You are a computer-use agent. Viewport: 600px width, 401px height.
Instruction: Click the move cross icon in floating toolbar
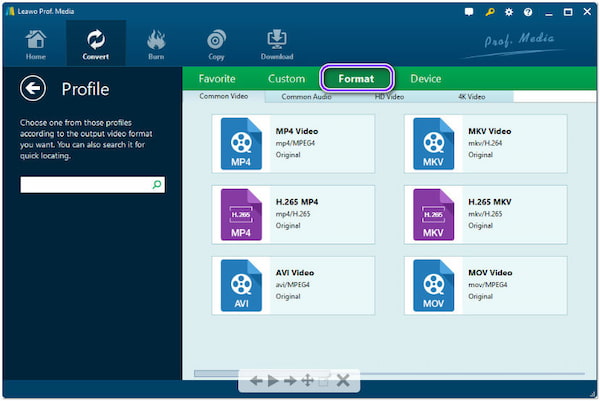pos(307,381)
